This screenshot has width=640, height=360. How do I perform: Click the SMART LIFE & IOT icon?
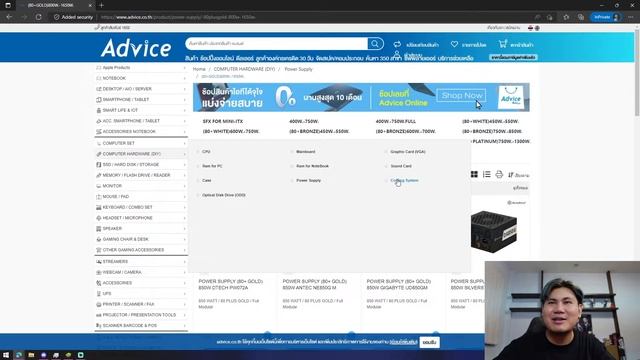pos(98,110)
